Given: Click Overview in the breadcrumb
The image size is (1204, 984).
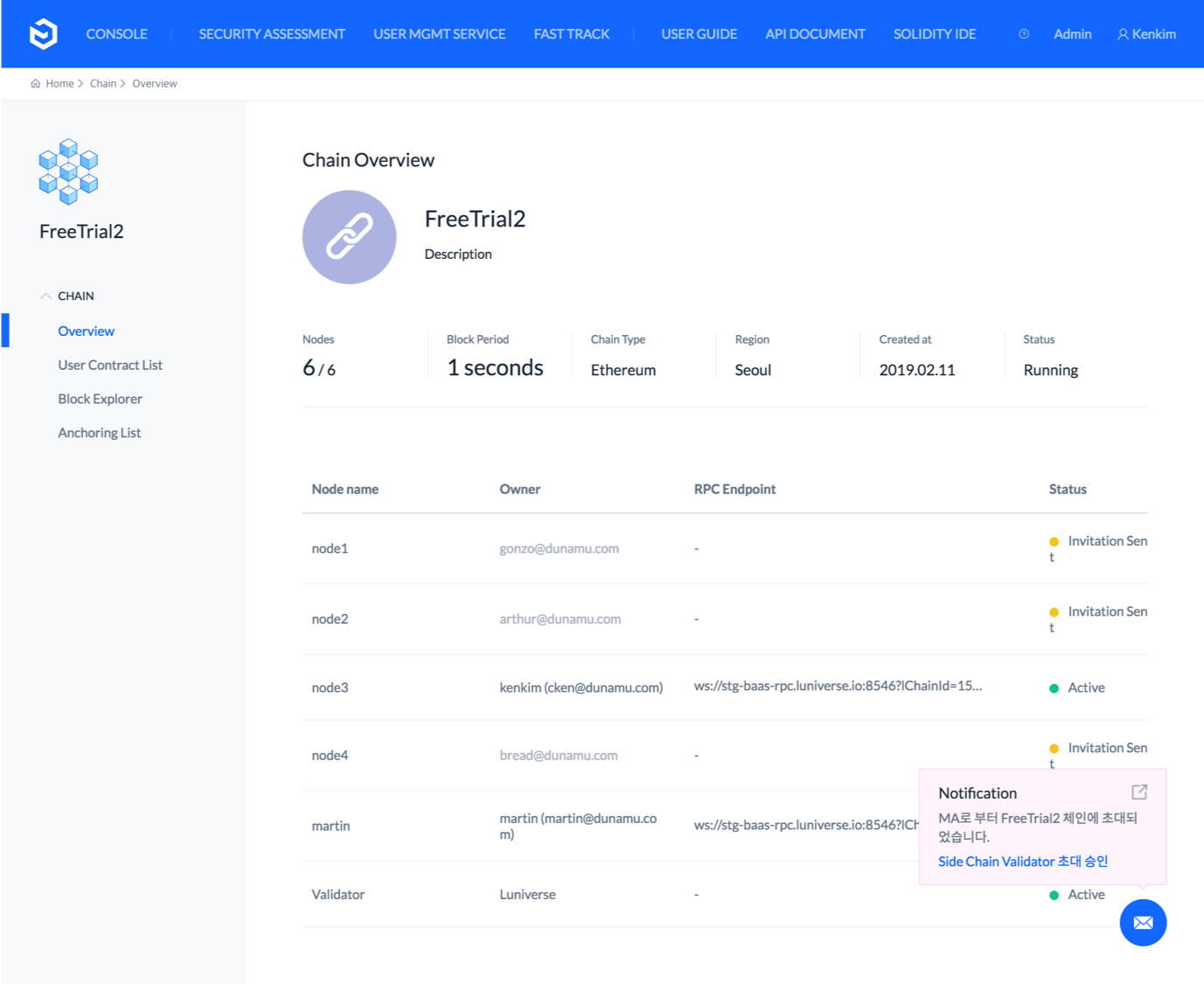Looking at the screenshot, I should (x=155, y=84).
